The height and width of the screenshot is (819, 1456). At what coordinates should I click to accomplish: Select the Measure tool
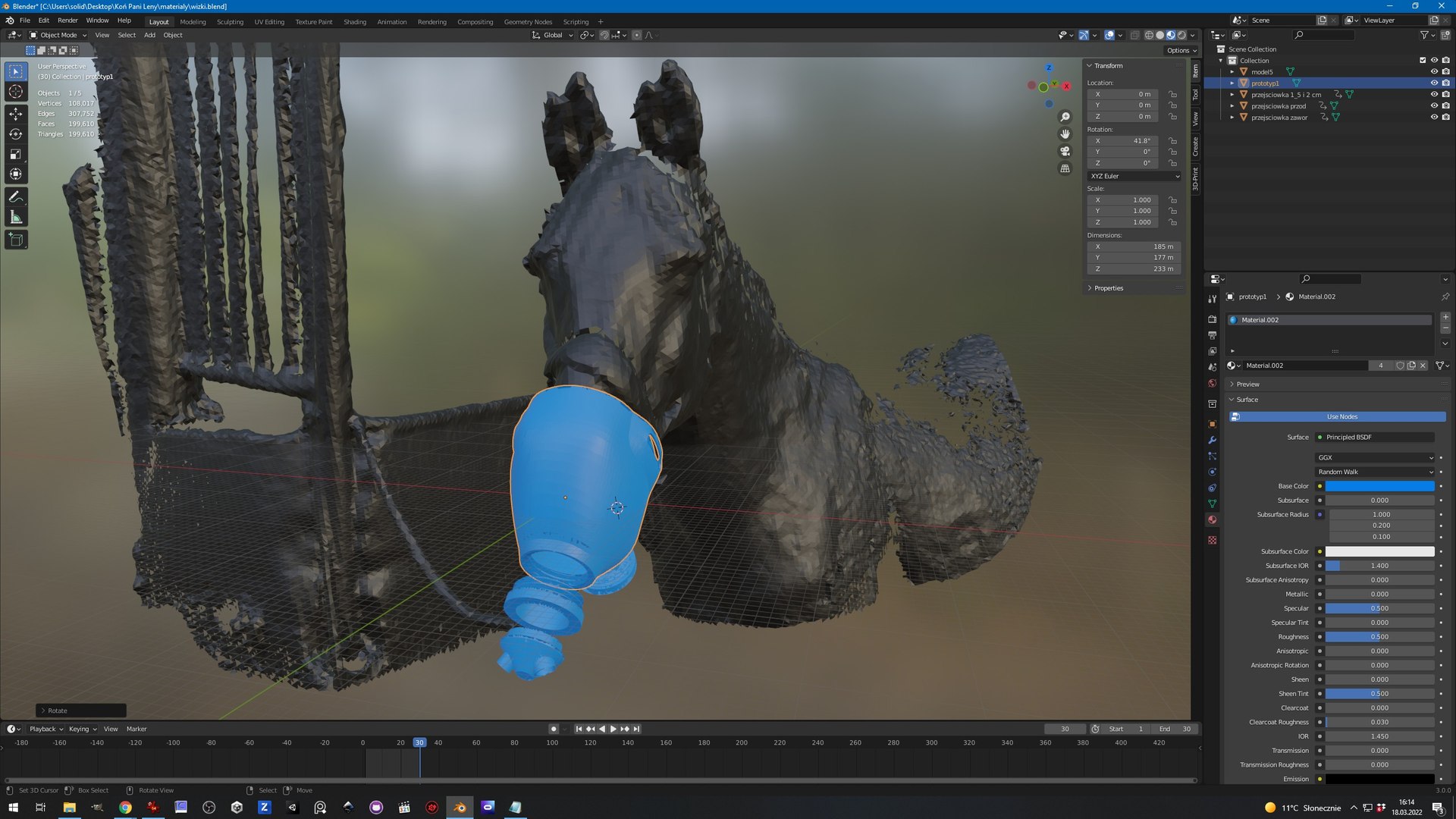[16, 218]
